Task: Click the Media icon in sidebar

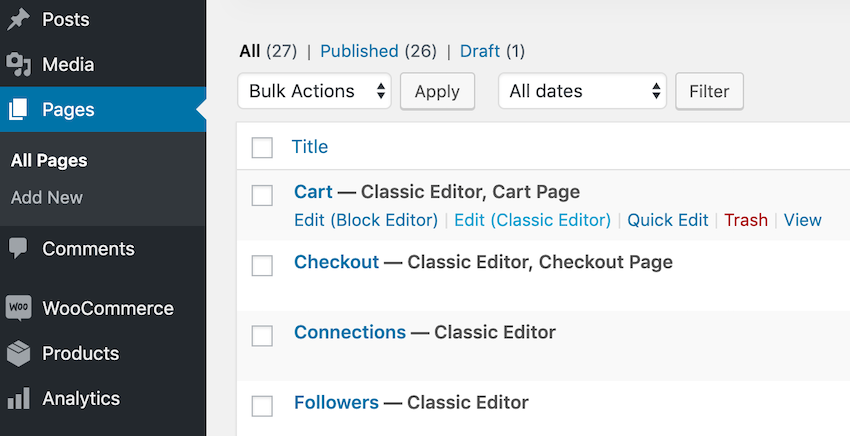Action: (19, 65)
